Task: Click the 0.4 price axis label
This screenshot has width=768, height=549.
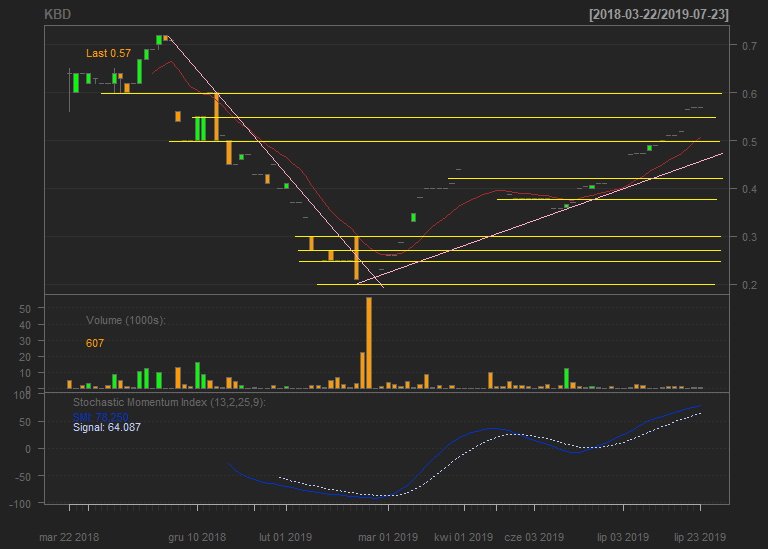Action: [x=749, y=189]
